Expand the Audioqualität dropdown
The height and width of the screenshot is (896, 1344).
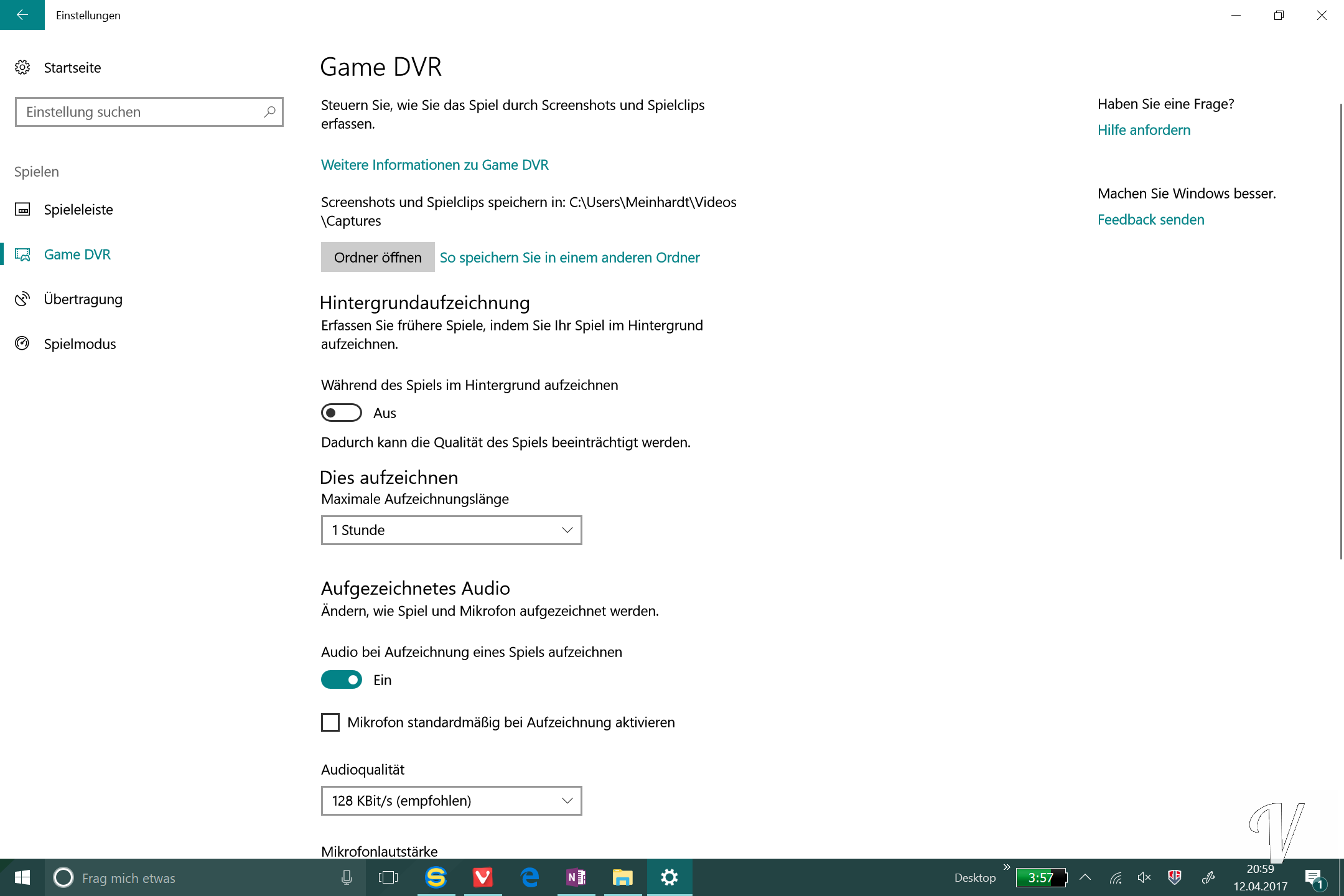(451, 801)
